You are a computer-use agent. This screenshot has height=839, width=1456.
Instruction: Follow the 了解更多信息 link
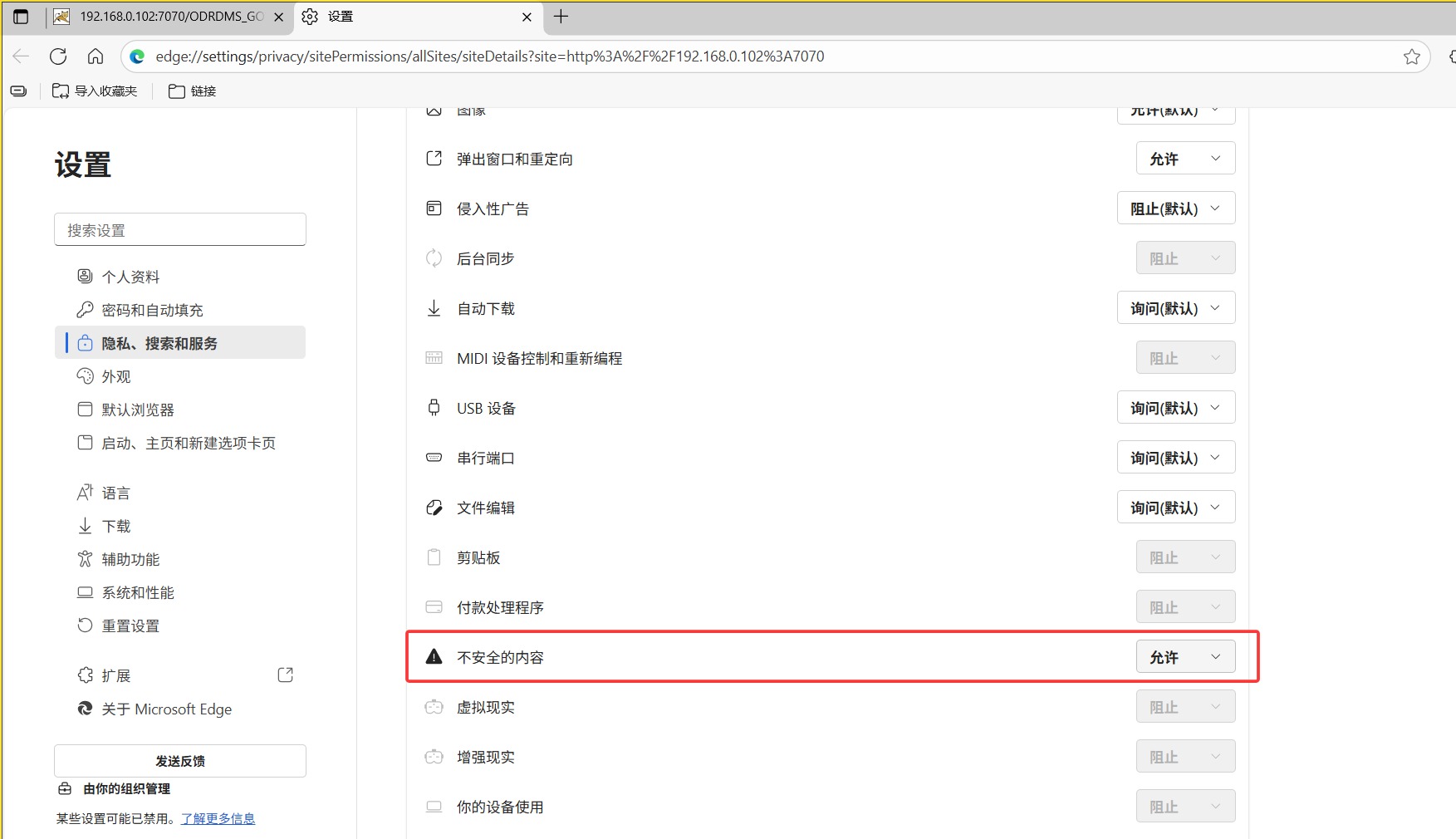pos(218,818)
